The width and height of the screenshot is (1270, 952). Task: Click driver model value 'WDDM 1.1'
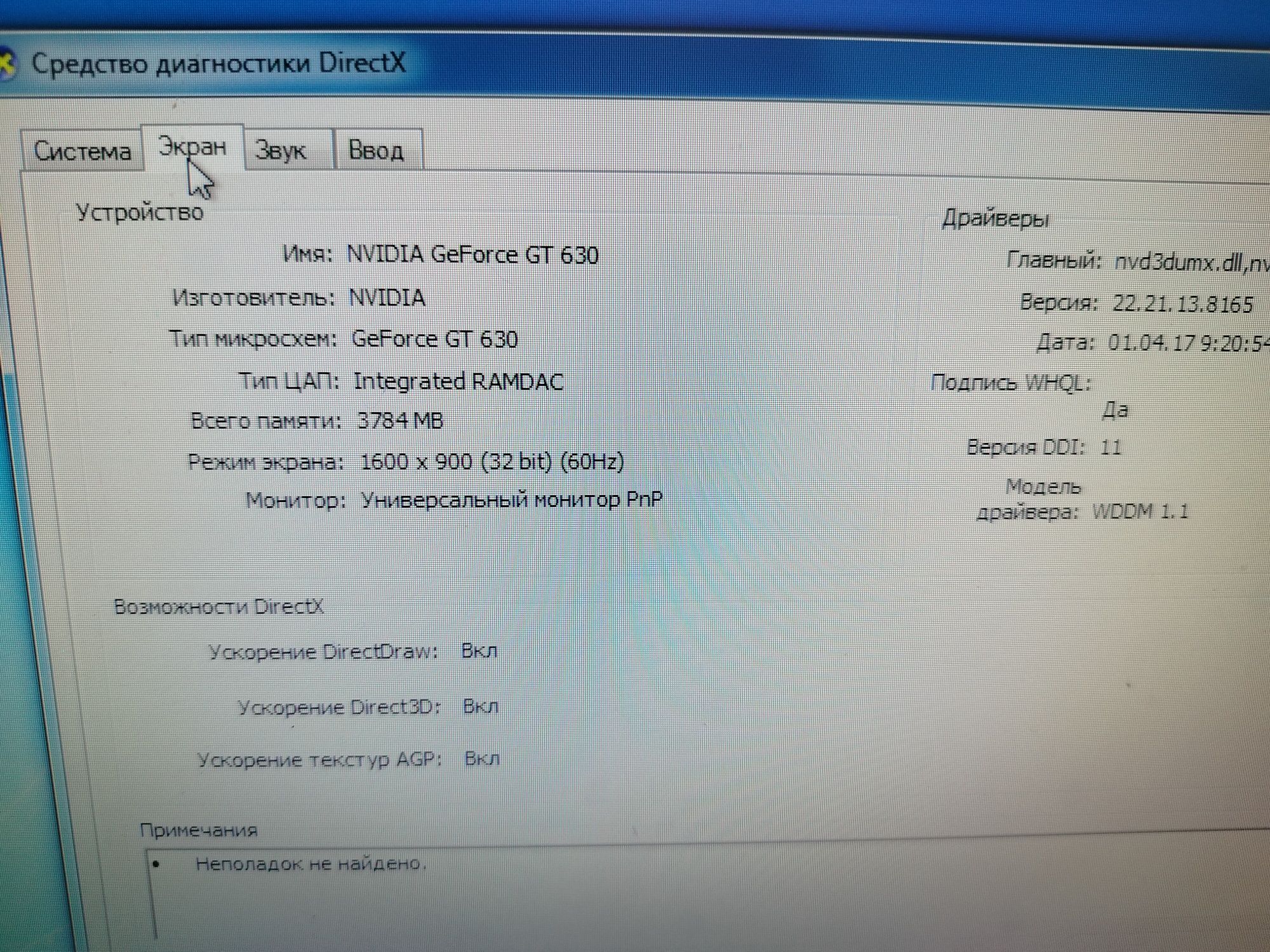1140,512
